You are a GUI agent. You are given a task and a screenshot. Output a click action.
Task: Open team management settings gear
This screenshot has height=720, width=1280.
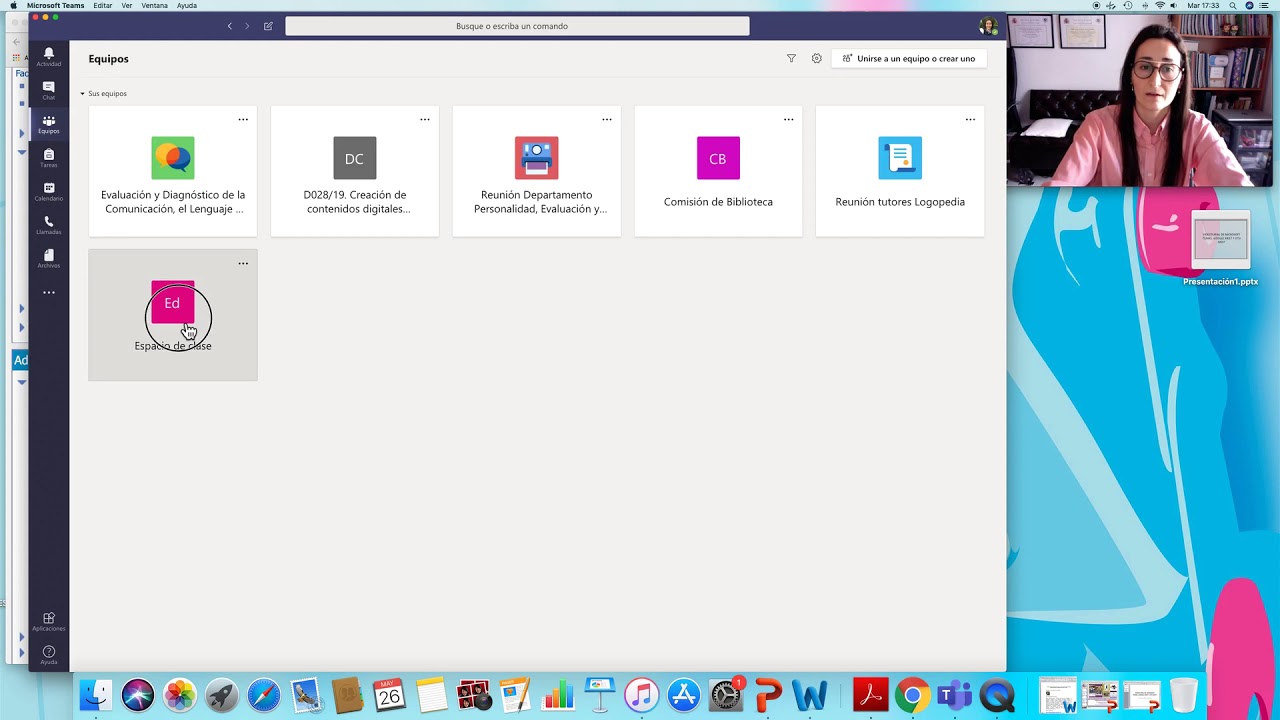pyautogui.click(x=817, y=59)
